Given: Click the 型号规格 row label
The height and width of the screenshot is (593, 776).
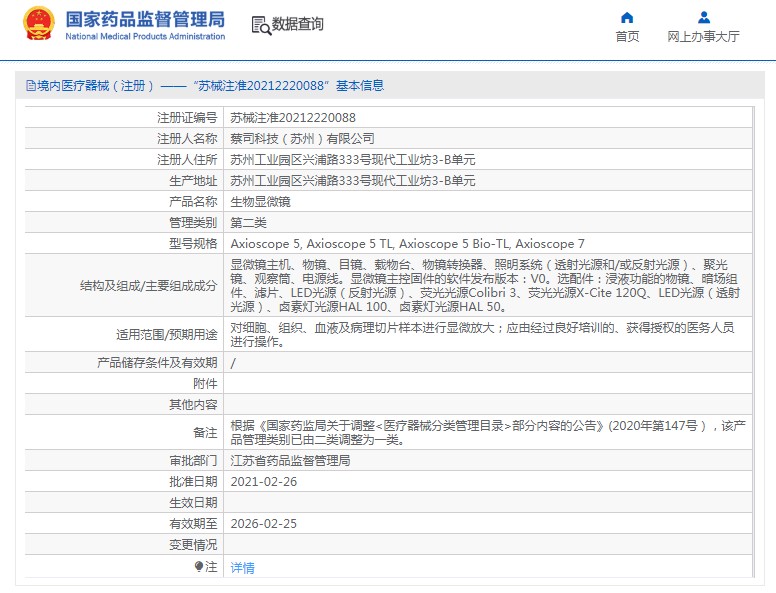Looking at the screenshot, I should (193, 244).
